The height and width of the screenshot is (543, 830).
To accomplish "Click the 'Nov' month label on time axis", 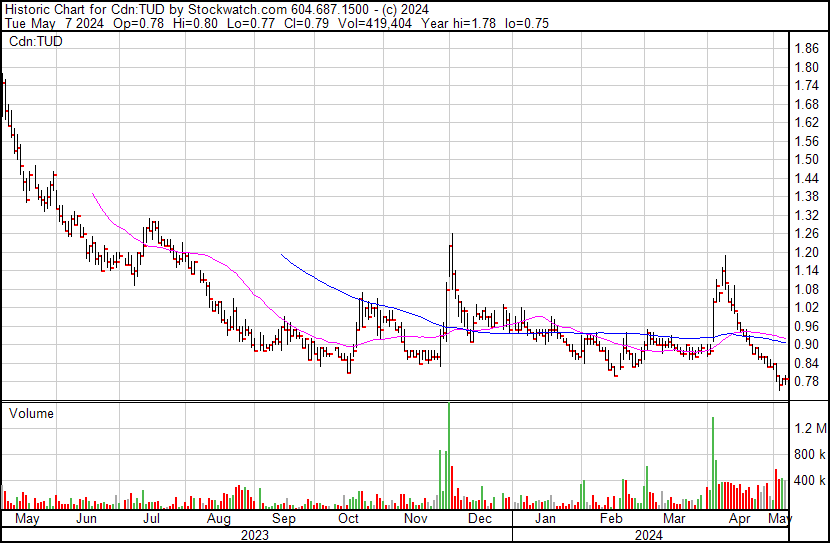I will point(416,519).
